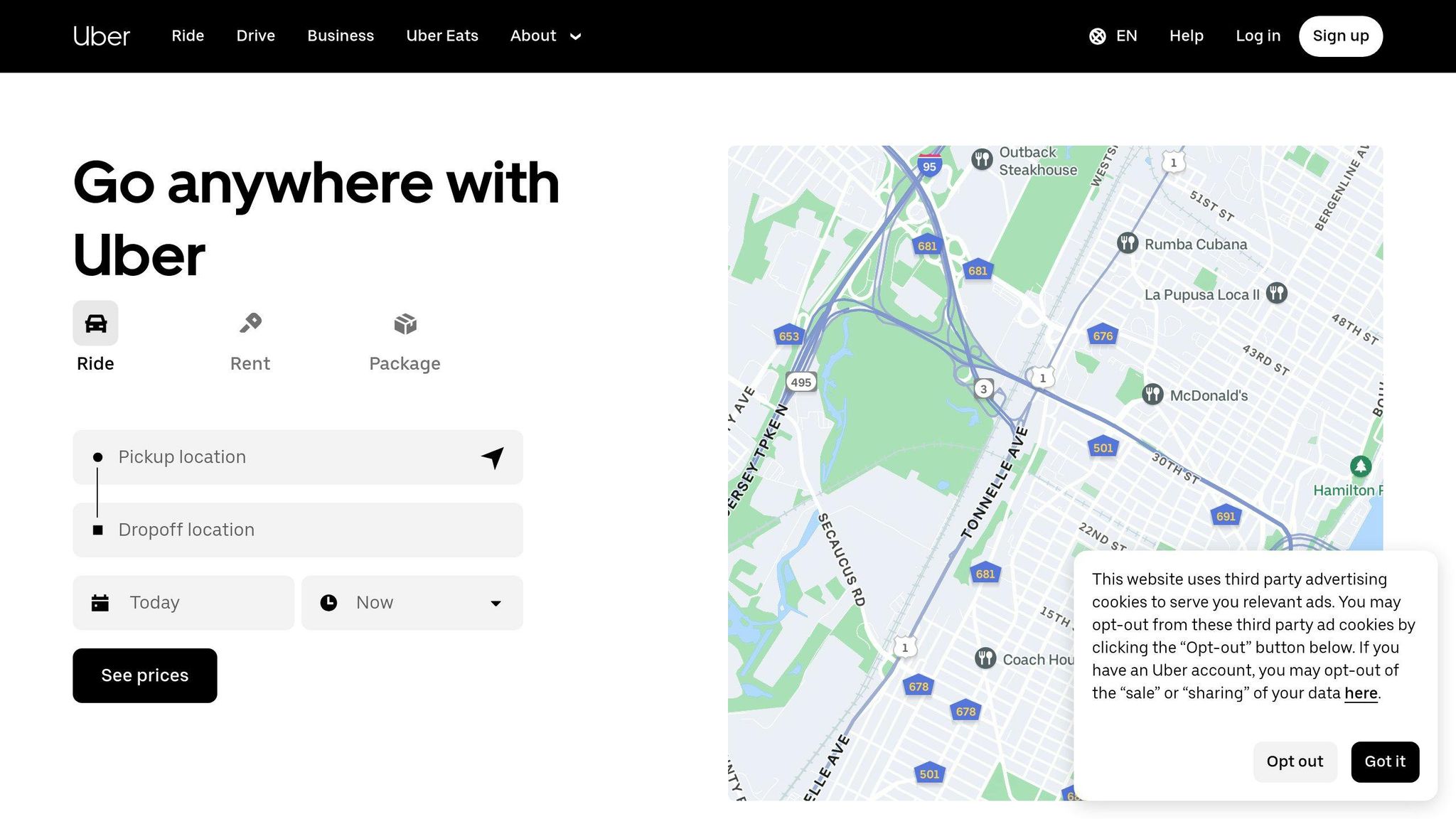Focus the Dropoff location field
Viewport: 1456px width, 819px height.
[298, 530]
